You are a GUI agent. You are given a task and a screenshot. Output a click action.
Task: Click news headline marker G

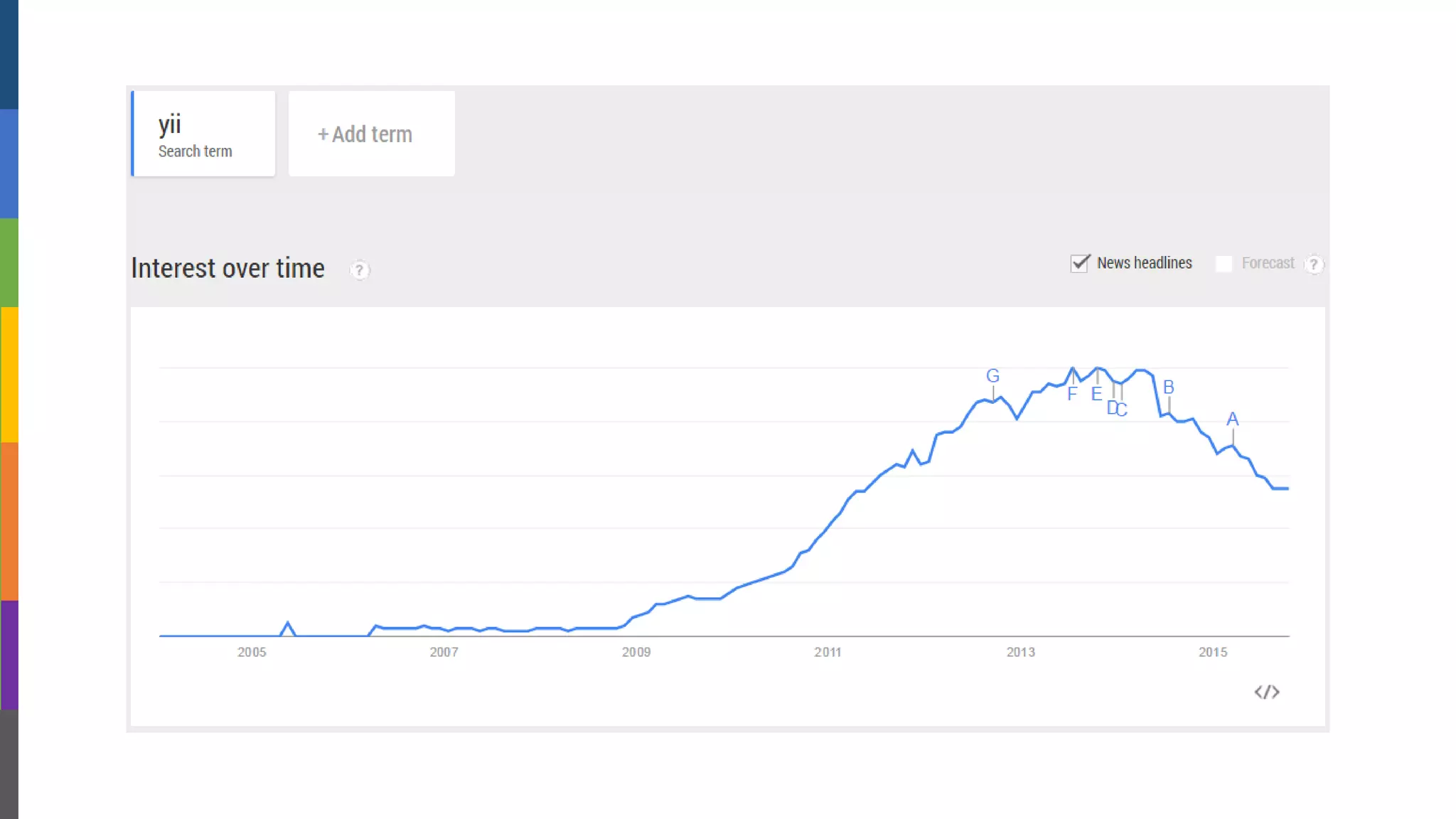tap(992, 376)
